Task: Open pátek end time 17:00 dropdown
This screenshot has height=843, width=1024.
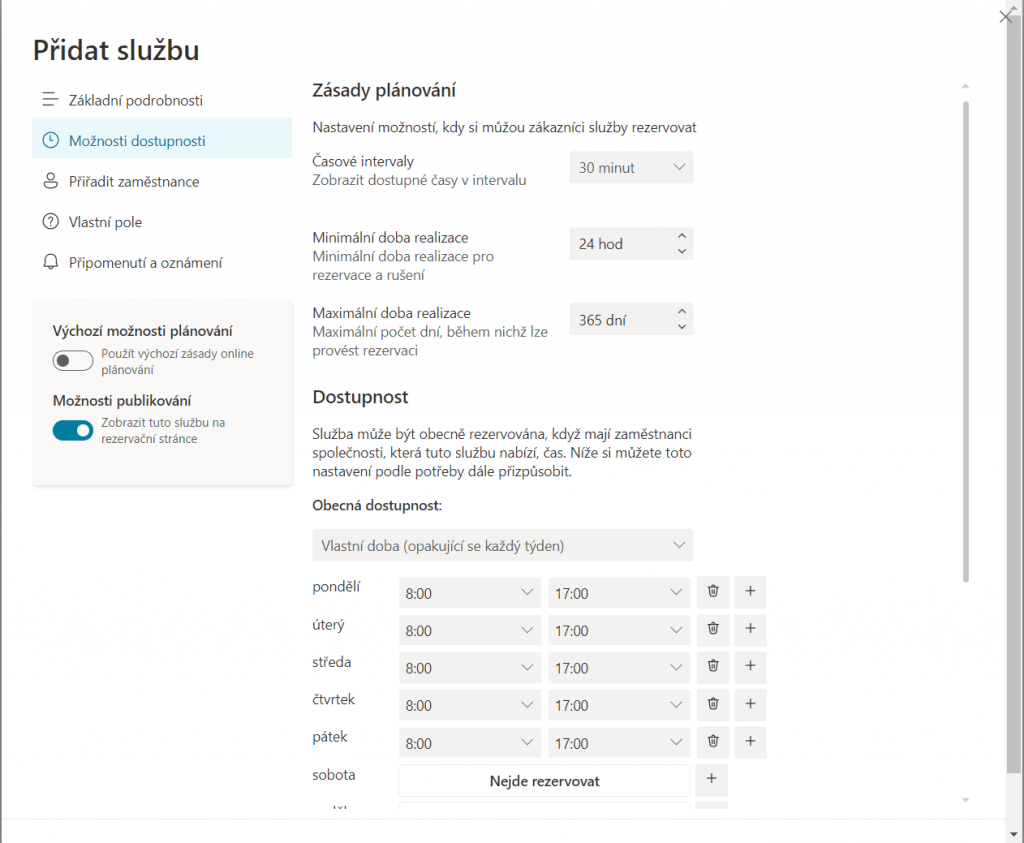Action: point(619,743)
